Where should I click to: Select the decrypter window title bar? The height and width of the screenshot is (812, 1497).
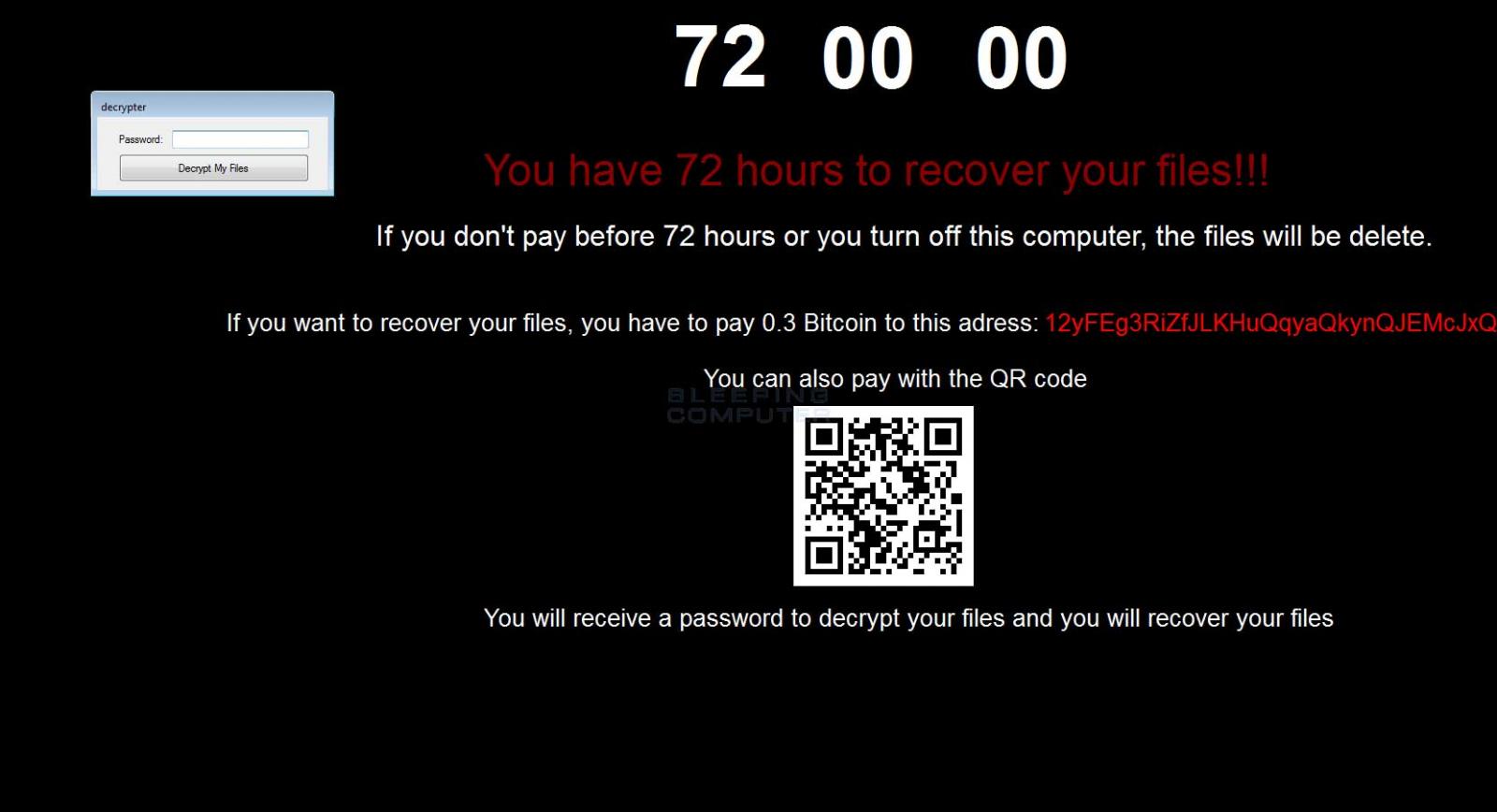pos(212,106)
